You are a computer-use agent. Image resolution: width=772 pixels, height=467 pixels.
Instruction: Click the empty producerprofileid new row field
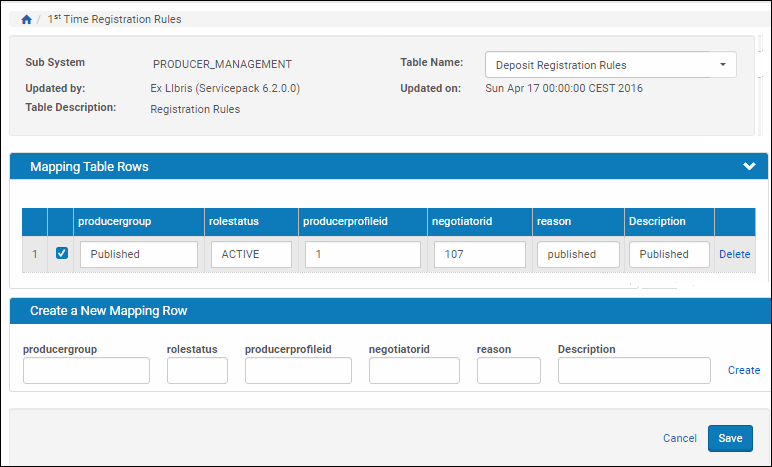tap(298, 371)
